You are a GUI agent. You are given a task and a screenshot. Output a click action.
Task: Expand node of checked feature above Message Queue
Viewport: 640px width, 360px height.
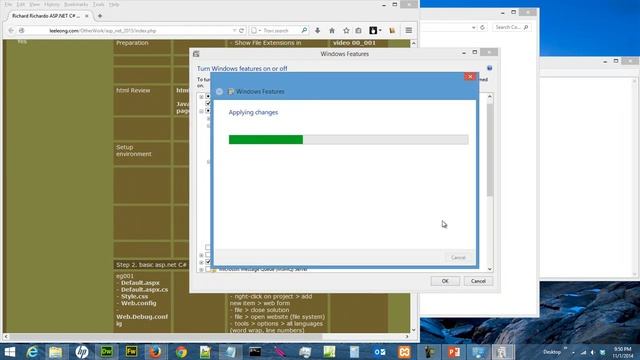pyautogui.click(x=201, y=262)
